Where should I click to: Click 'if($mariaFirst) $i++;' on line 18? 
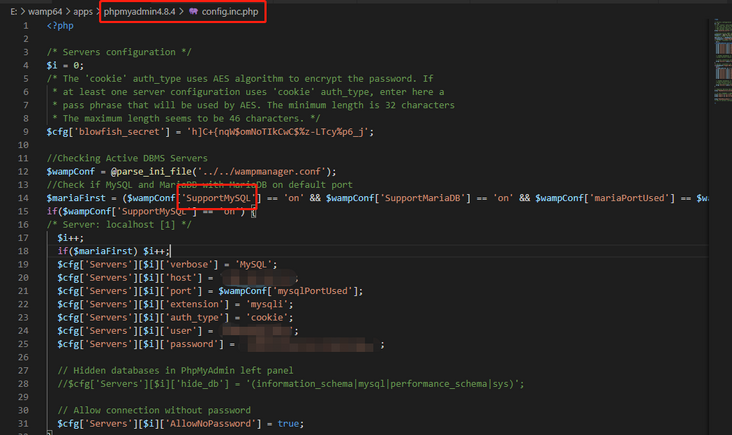pos(113,251)
